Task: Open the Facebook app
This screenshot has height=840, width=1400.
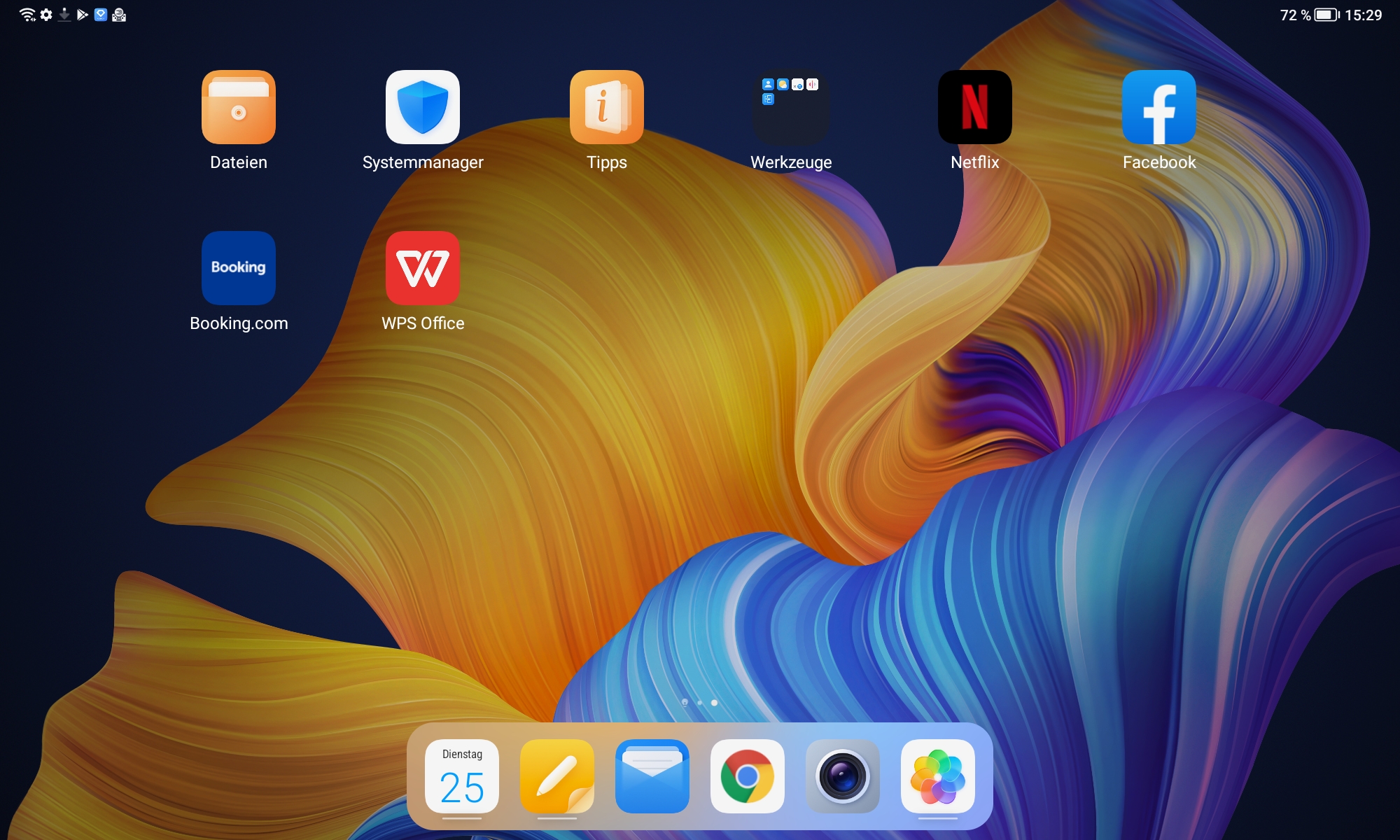Action: click(1159, 107)
